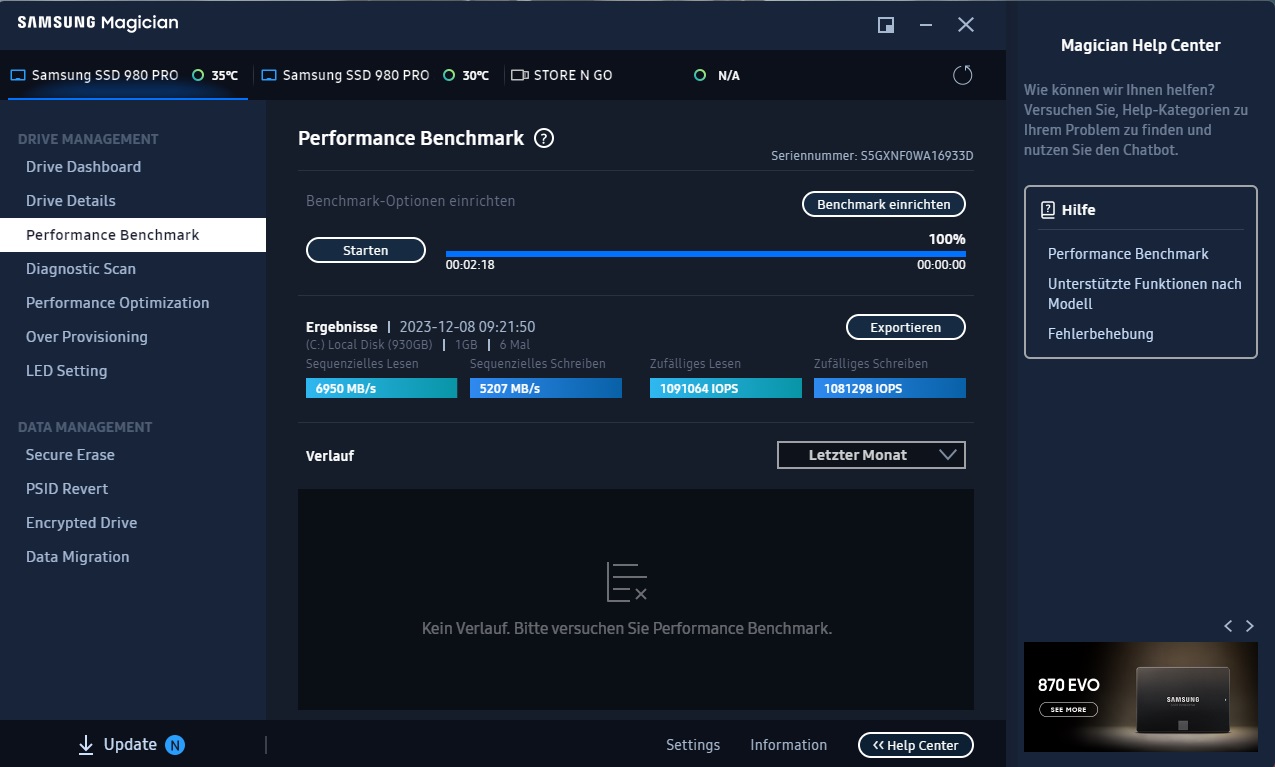The width and height of the screenshot is (1275, 767).
Task: Select Performance Benchmark in sidebar
Action: click(x=133, y=235)
